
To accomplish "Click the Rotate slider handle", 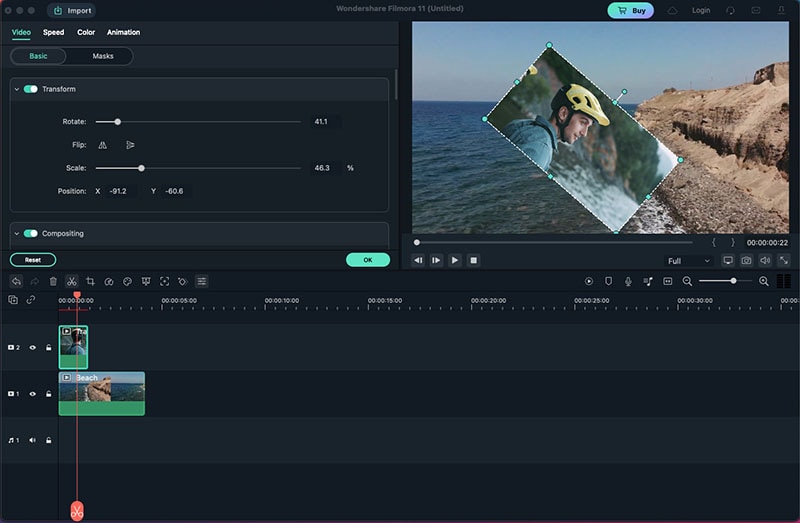I will click(118, 122).
